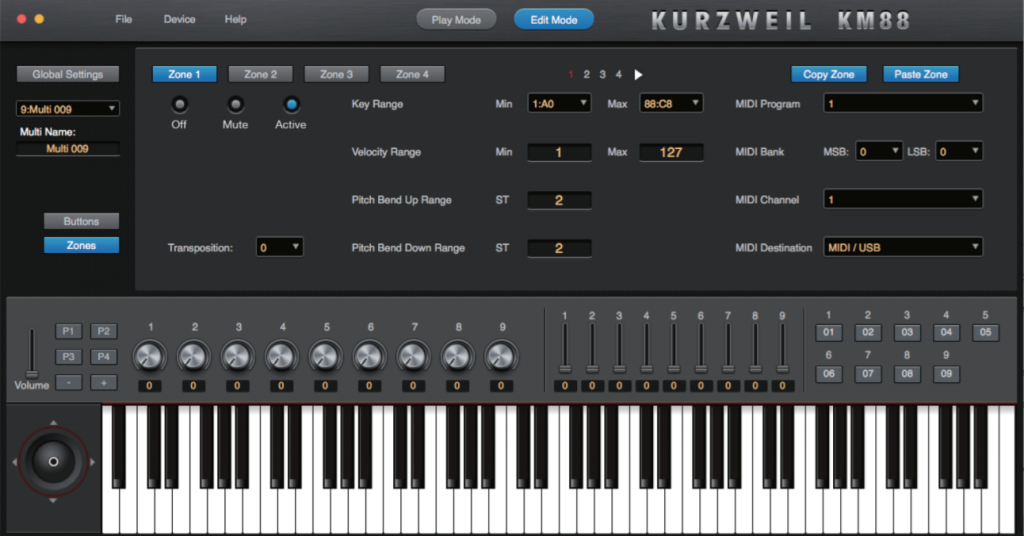Select the Active radio button for Zone 1
Image resolution: width=1024 pixels, height=536 pixels.
[x=291, y=104]
